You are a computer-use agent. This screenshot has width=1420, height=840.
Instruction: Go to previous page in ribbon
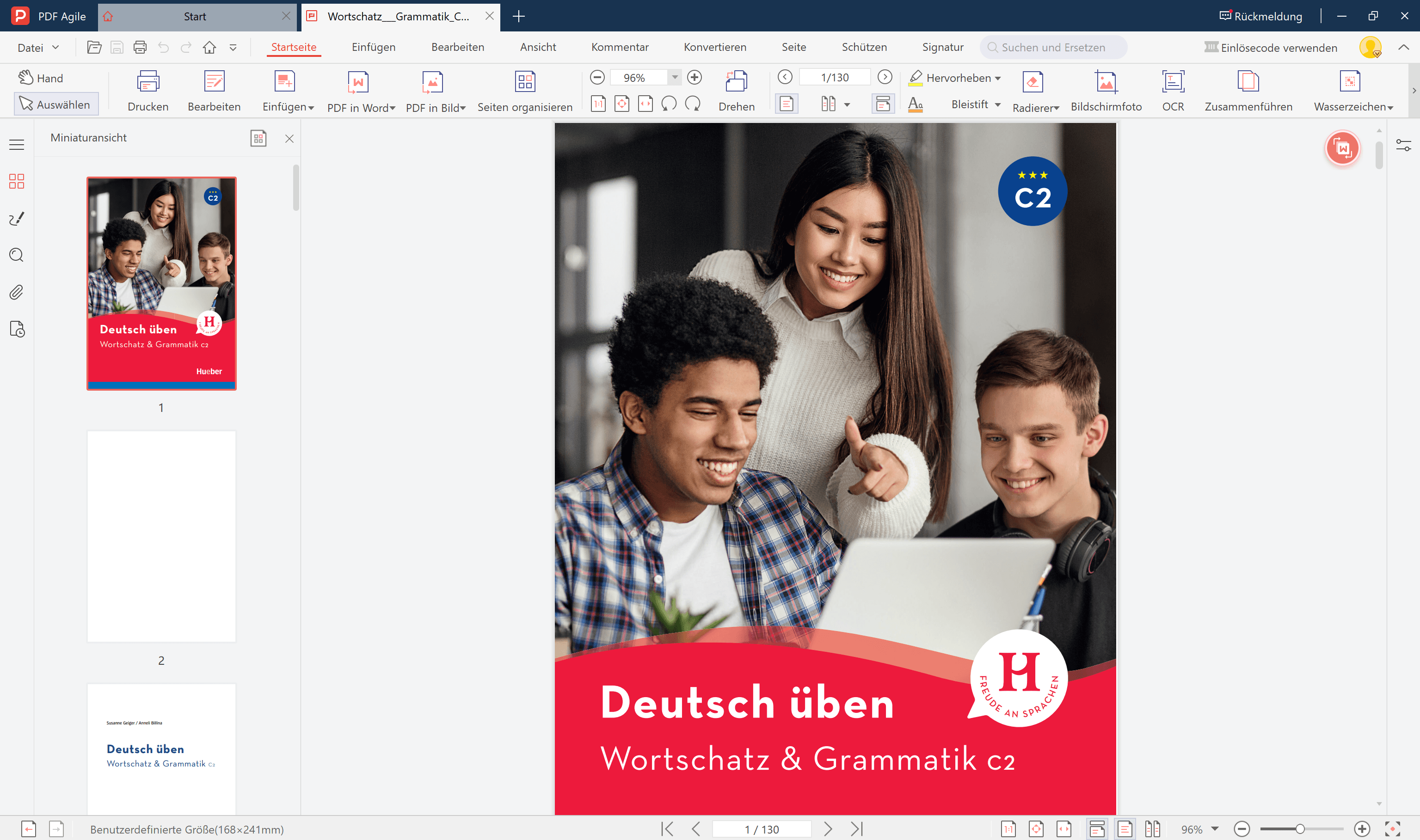(785, 77)
